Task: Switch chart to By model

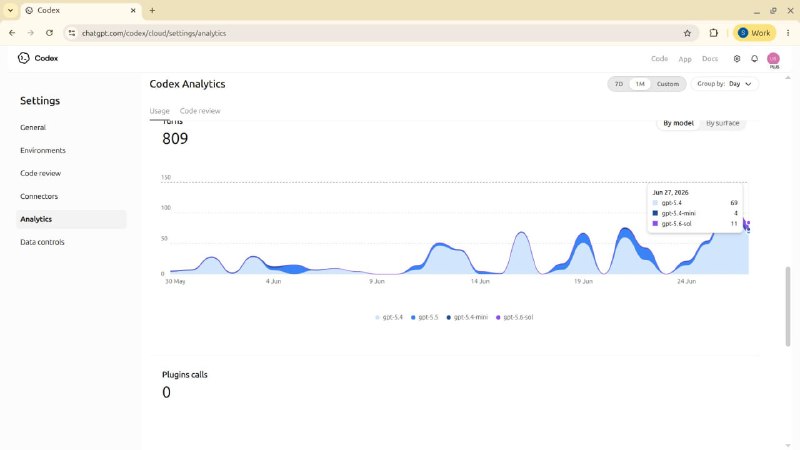Action: pyautogui.click(x=678, y=123)
